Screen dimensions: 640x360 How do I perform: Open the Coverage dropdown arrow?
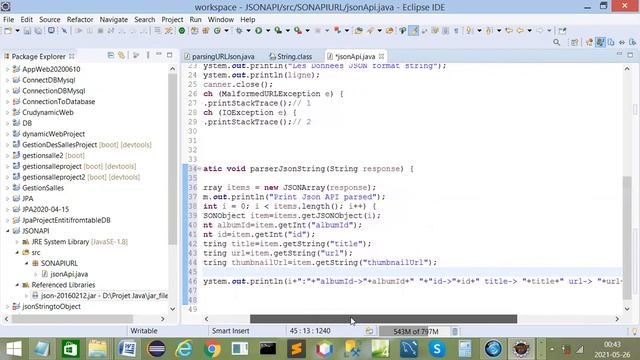click(x=287, y=31)
